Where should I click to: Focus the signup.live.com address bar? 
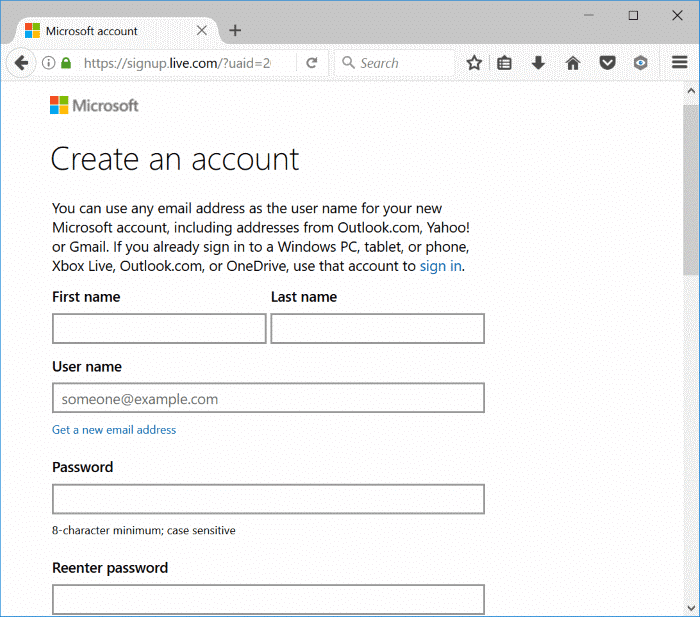pyautogui.click(x=177, y=63)
